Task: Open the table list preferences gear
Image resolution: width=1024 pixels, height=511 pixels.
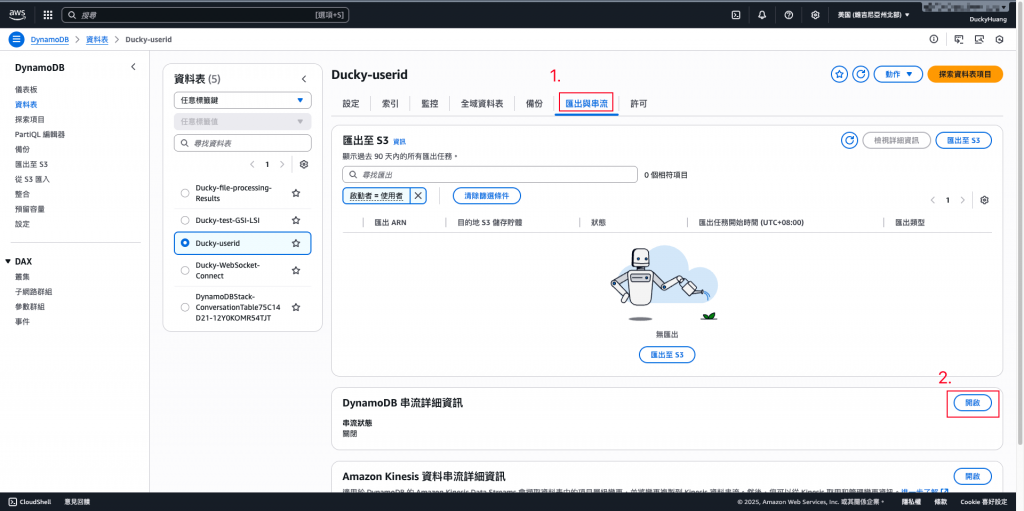Action: coord(304,165)
